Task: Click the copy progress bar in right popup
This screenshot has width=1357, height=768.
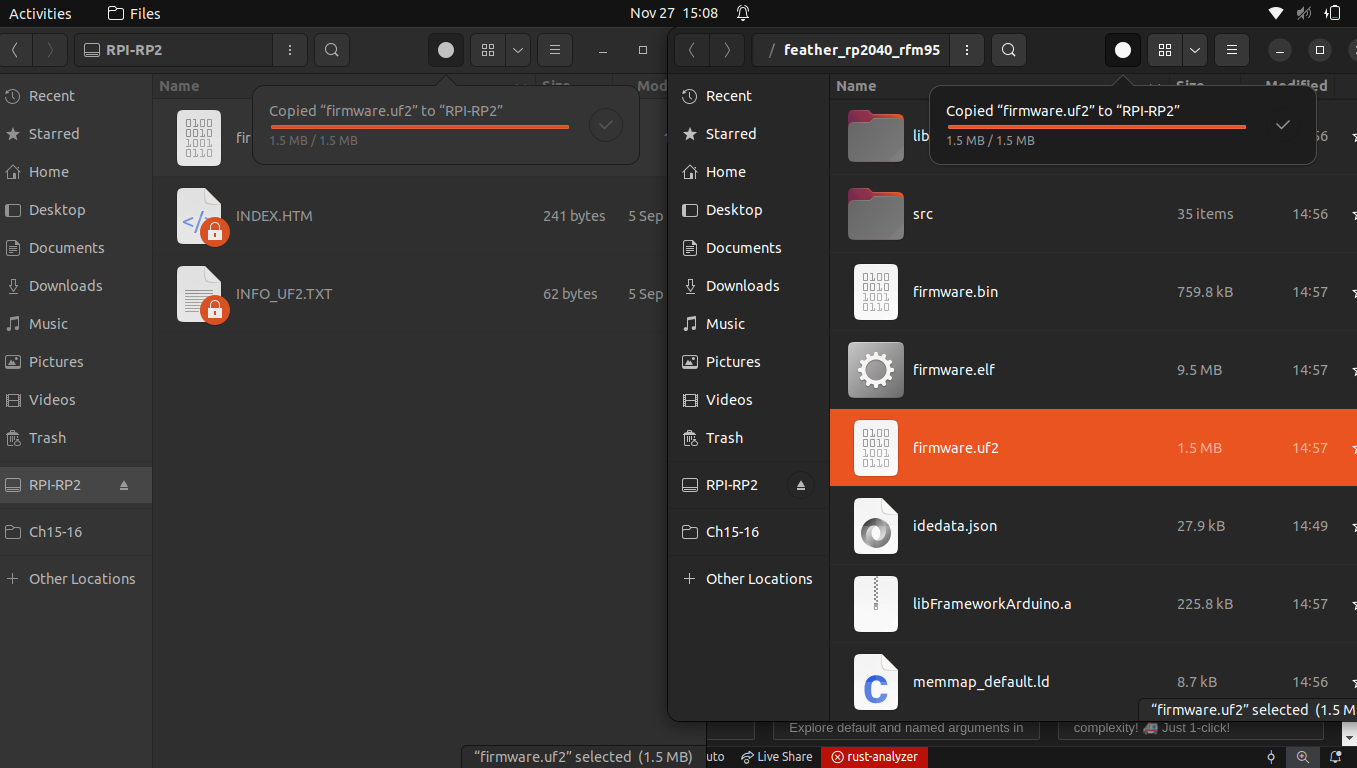Action: (x=1096, y=127)
